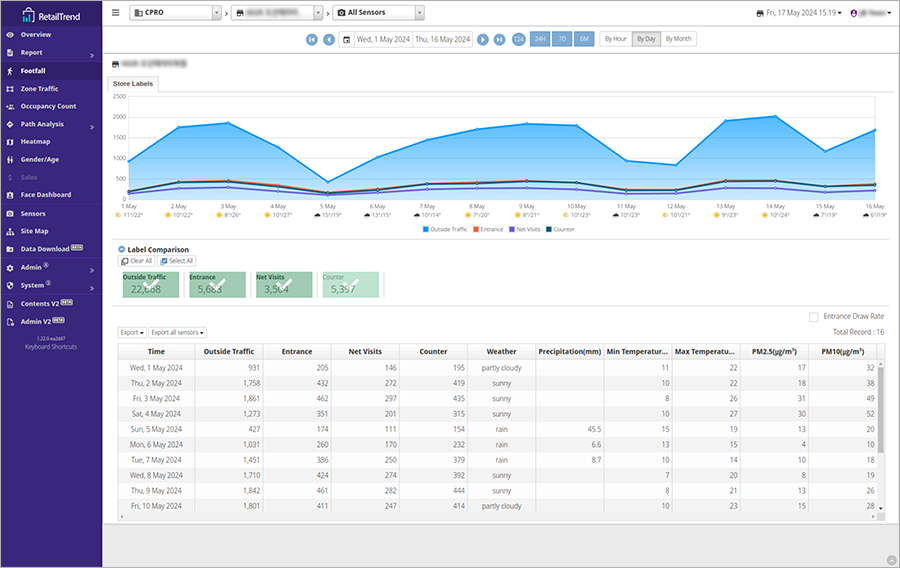Open the All Sensors dropdown

pos(379,13)
